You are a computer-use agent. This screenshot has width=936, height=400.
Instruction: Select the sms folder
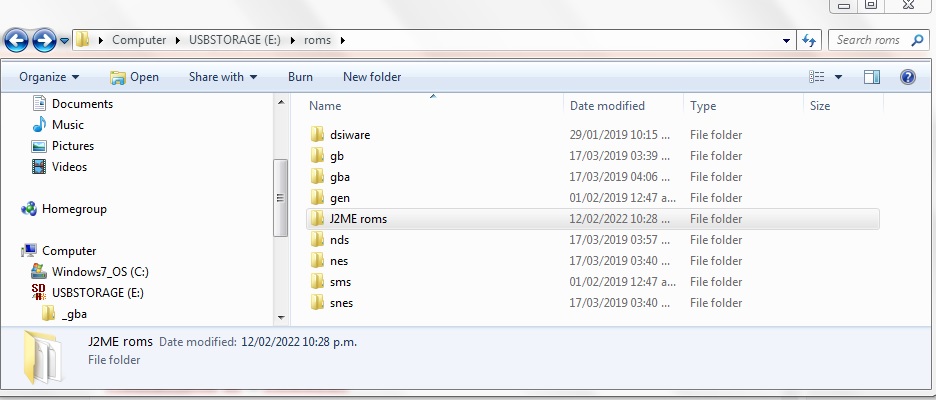coord(340,281)
